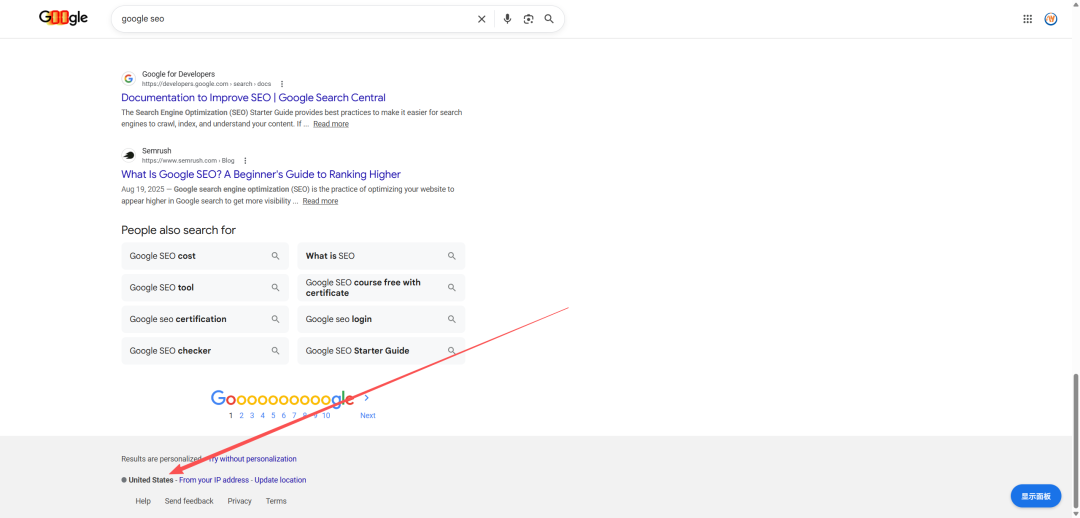This screenshot has height=518, width=1080.
Task: Go to results page 3
Action: [x=252, y=415]
